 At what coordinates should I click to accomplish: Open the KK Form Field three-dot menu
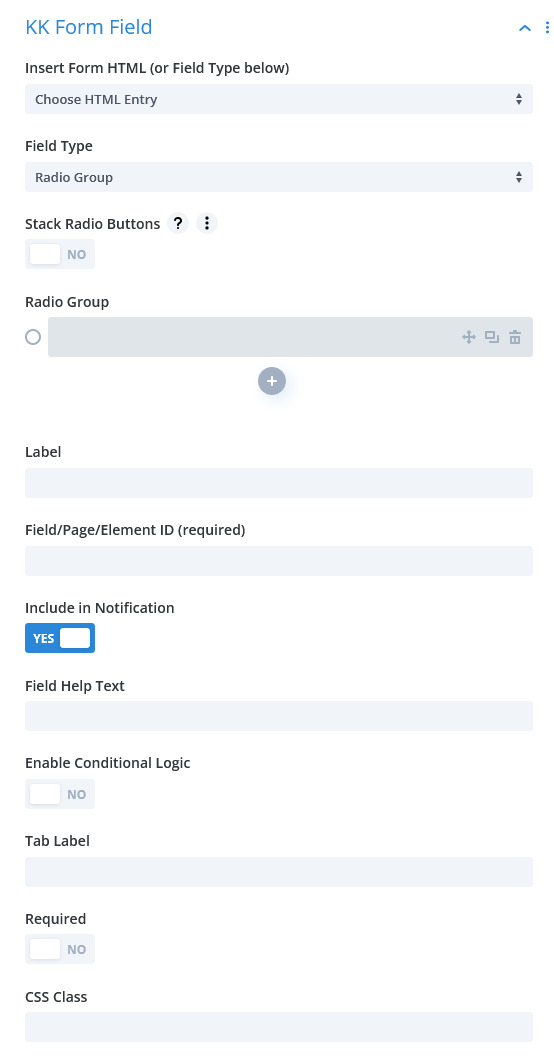click(547, 28)
